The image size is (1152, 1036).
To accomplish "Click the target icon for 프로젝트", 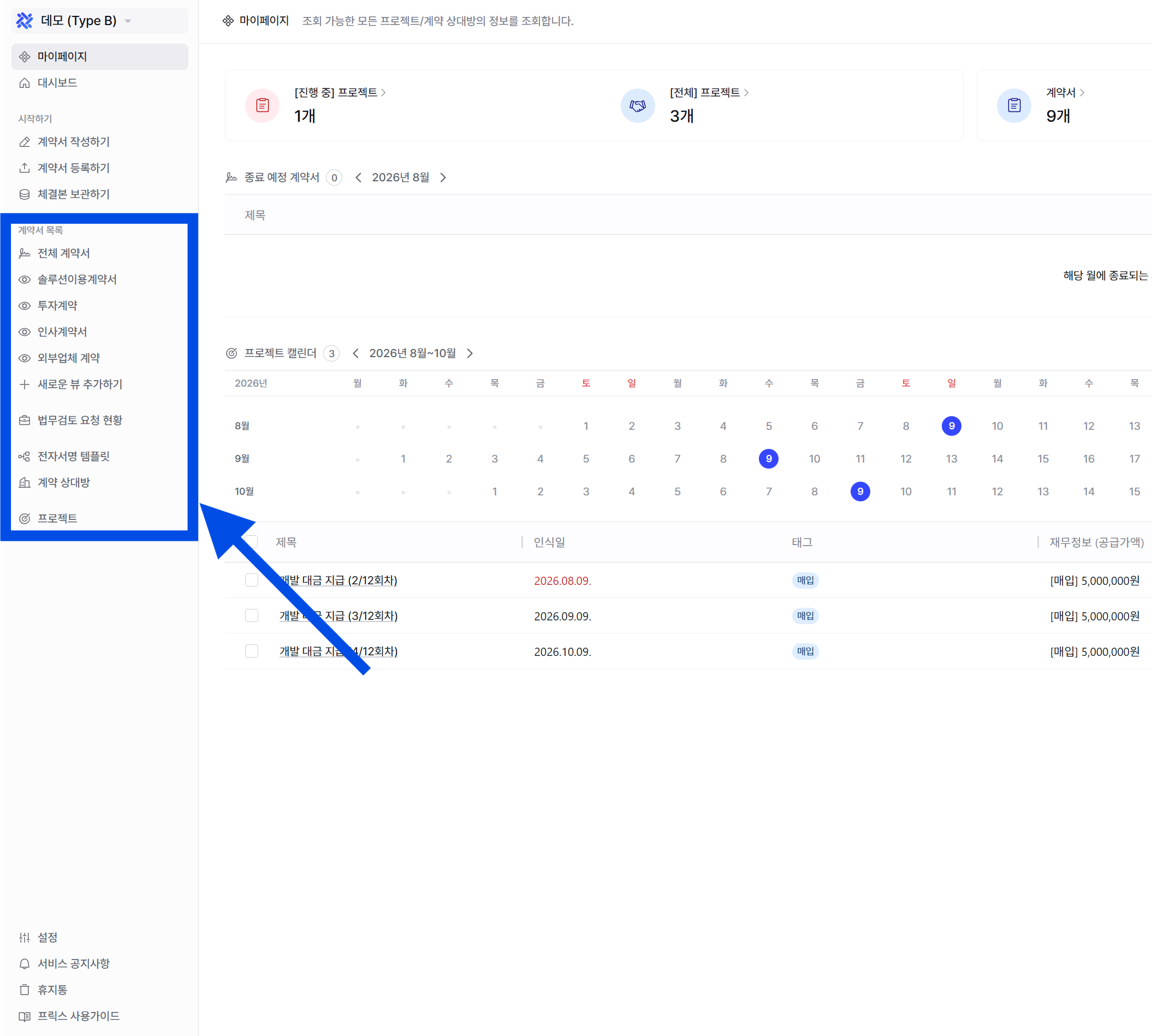I will click(25, 519).
